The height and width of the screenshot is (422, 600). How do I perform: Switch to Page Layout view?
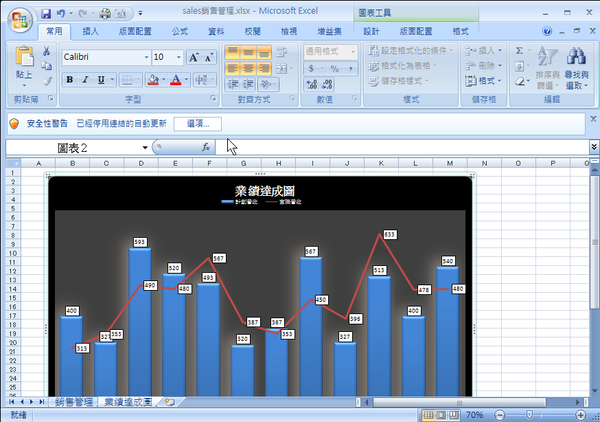click(441, 415)
